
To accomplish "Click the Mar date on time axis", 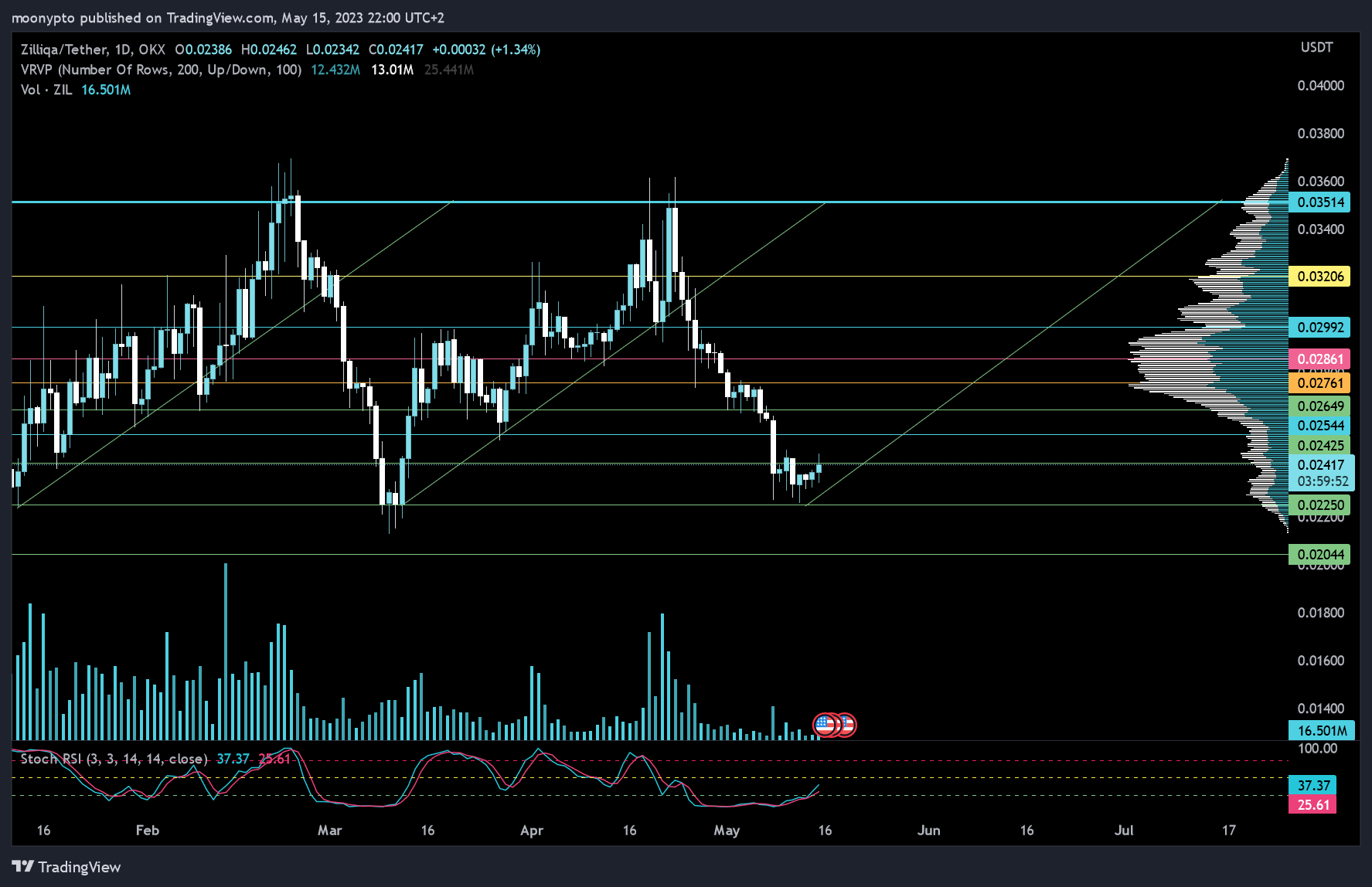I will coord(329,831).
